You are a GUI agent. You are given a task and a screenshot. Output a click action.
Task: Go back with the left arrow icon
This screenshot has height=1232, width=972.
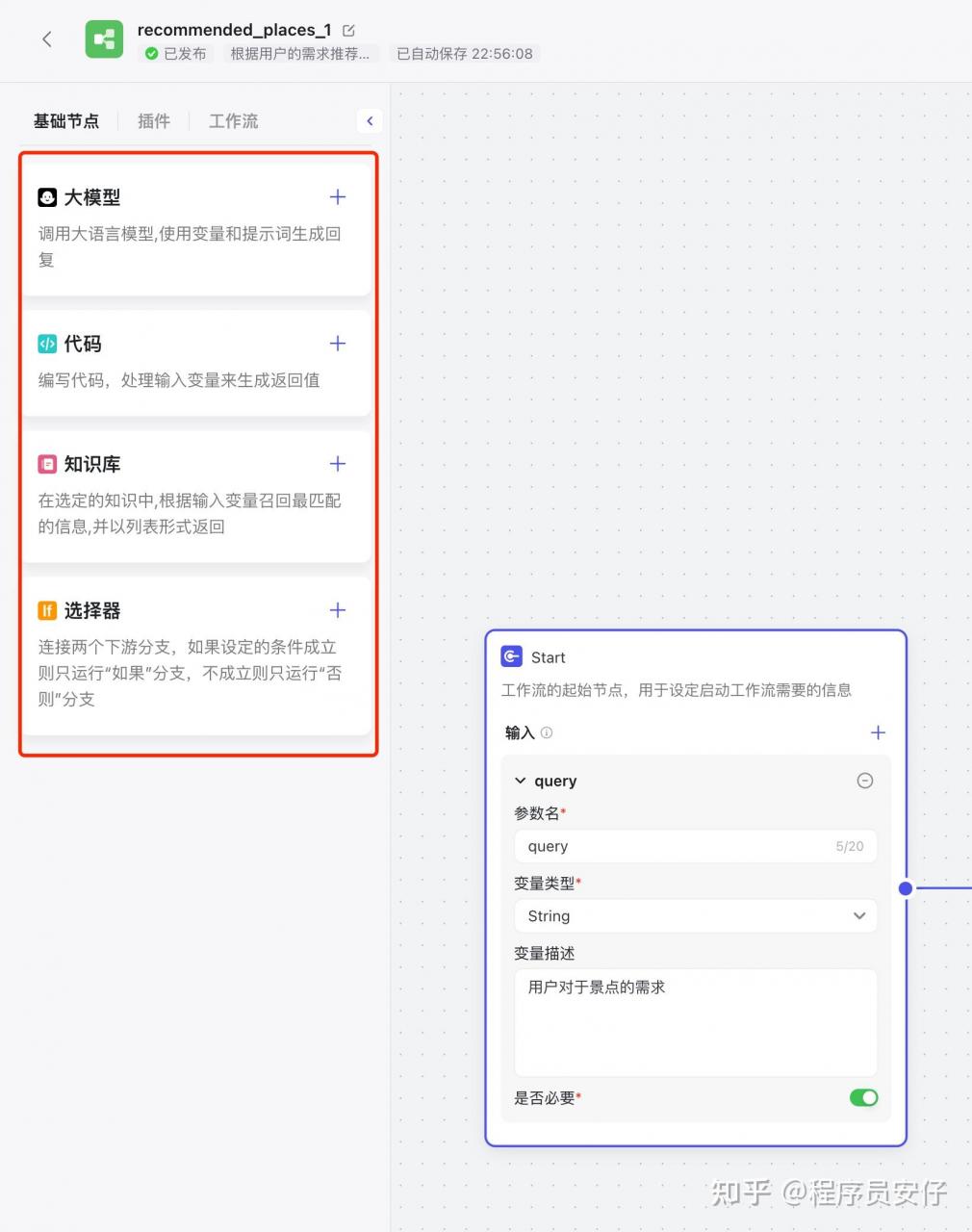click(47, 39)
